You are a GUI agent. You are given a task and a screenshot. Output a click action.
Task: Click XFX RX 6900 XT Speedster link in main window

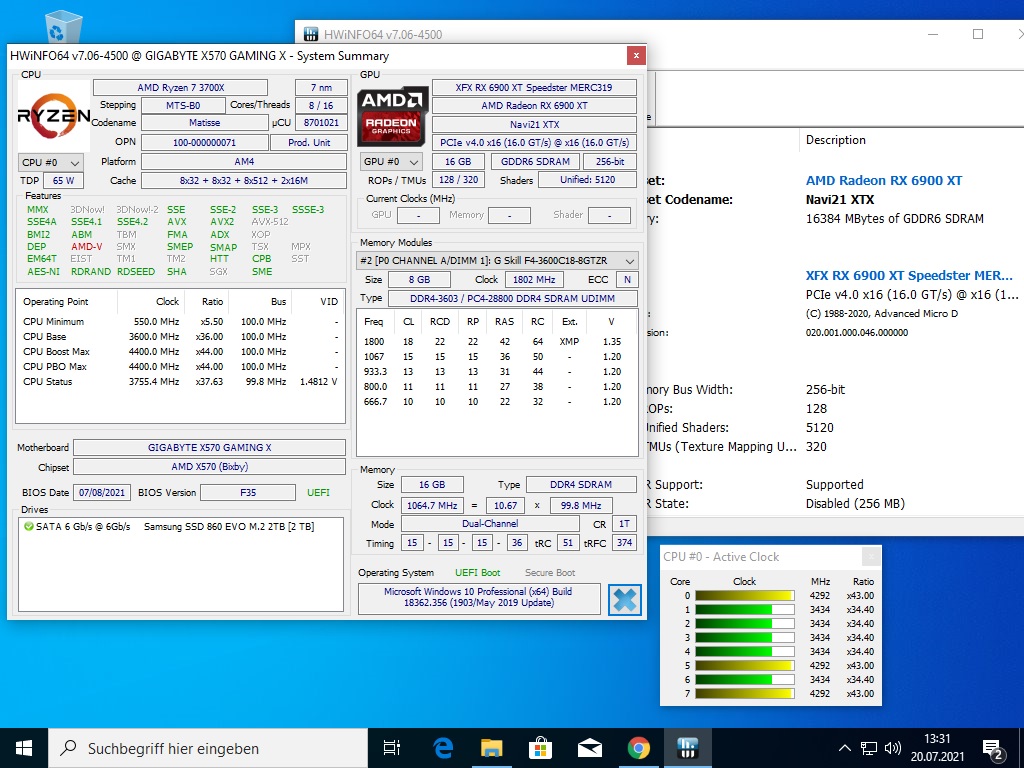pos(908,276)
